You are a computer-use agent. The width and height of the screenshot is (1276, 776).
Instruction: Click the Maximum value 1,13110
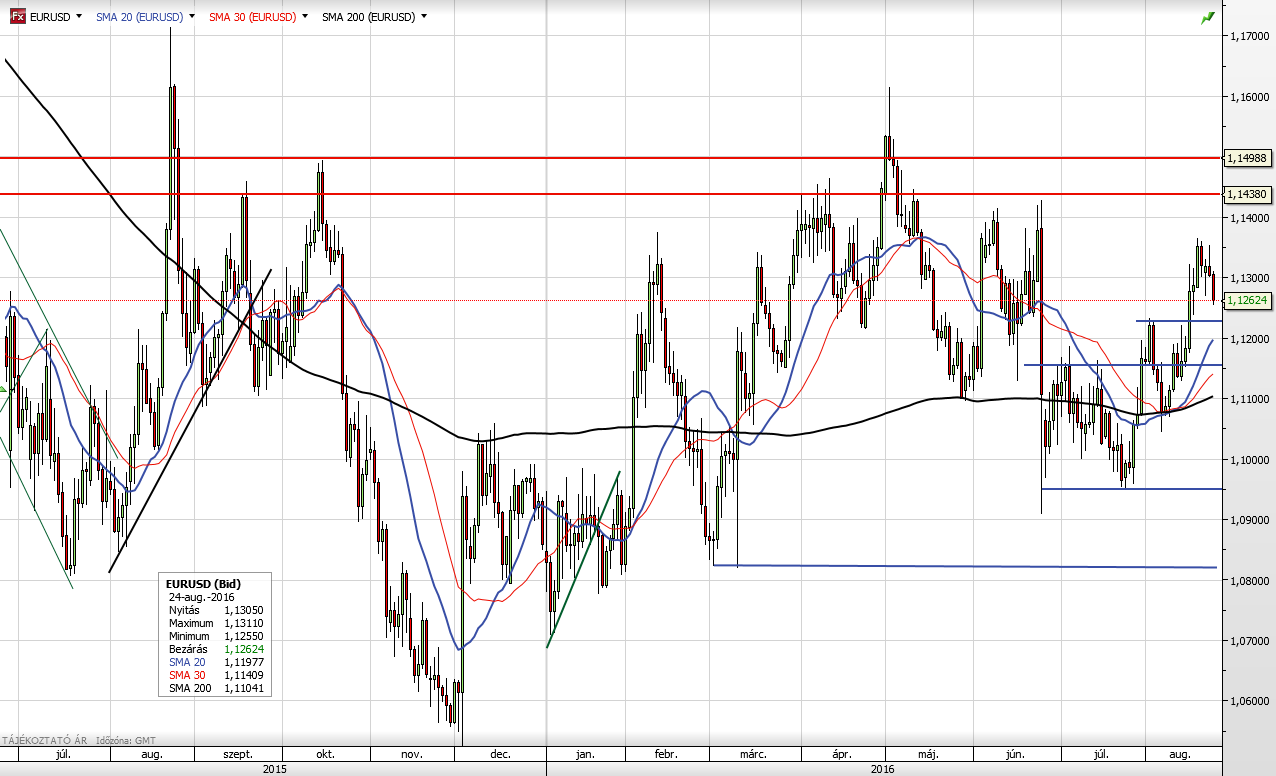[243, 623]
